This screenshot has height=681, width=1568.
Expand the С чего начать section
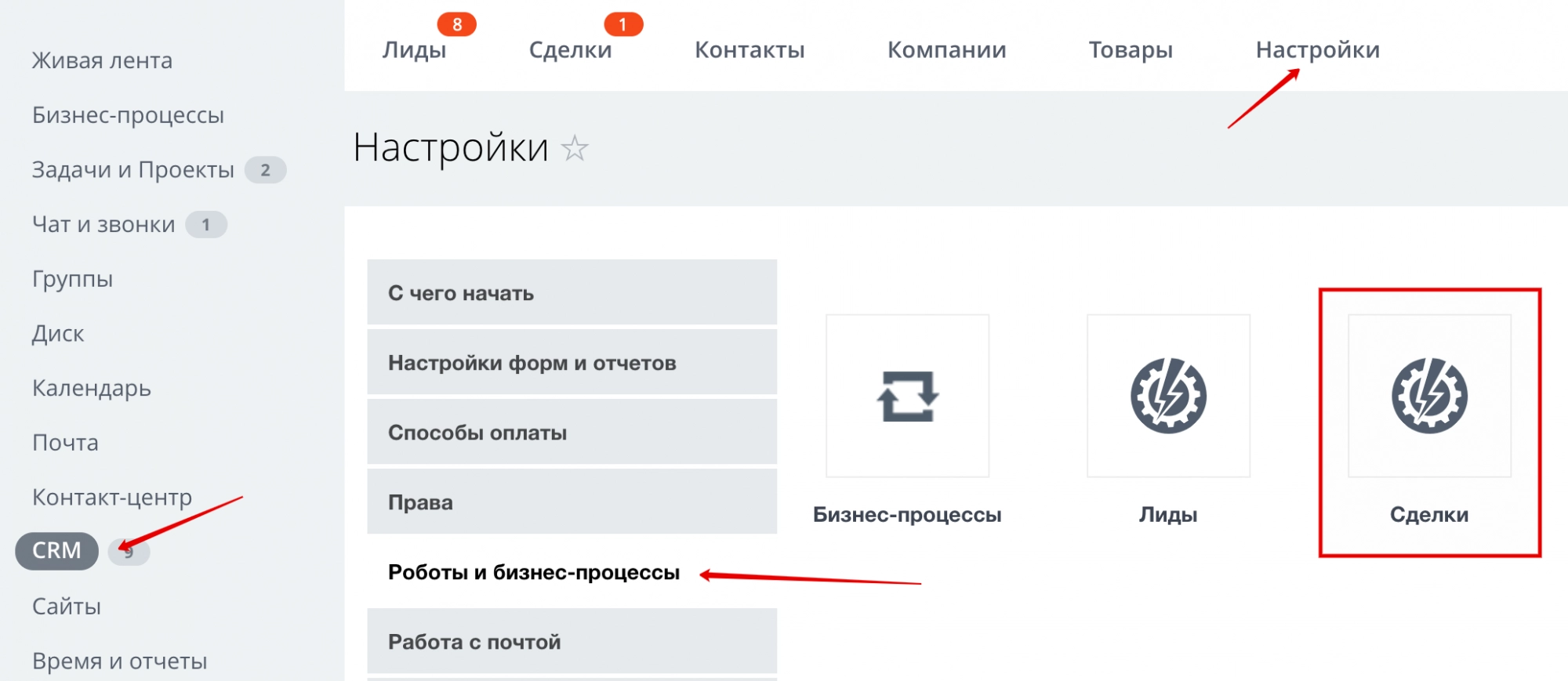(572, 292)
